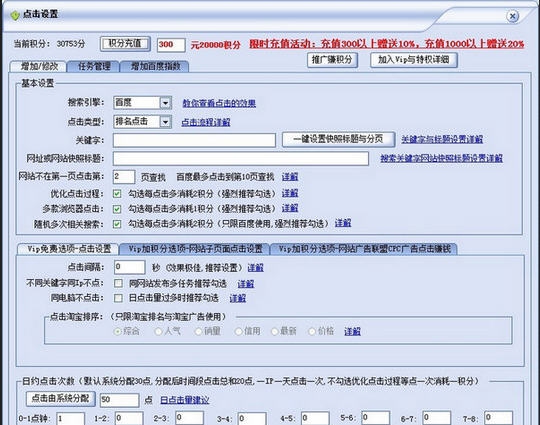Open the 教你查看点击的效果 link
540x425 pixels.
[x=219, y=103]
